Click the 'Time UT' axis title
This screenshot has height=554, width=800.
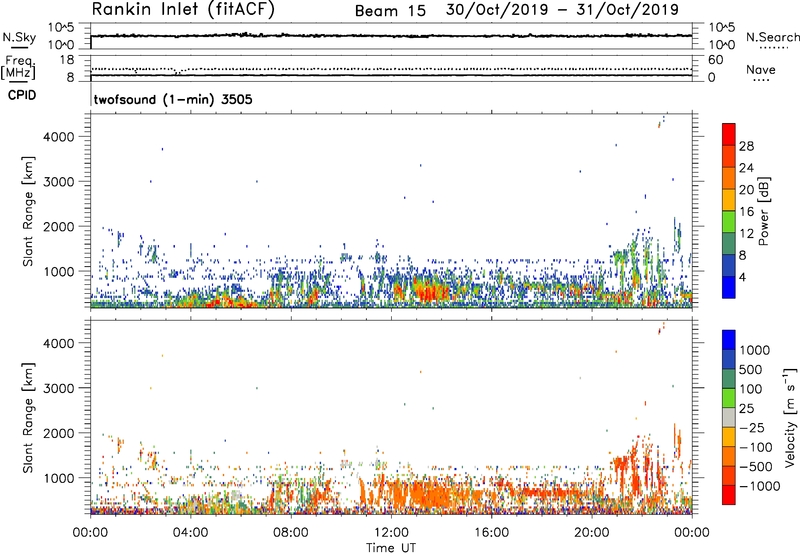[391, 547]
